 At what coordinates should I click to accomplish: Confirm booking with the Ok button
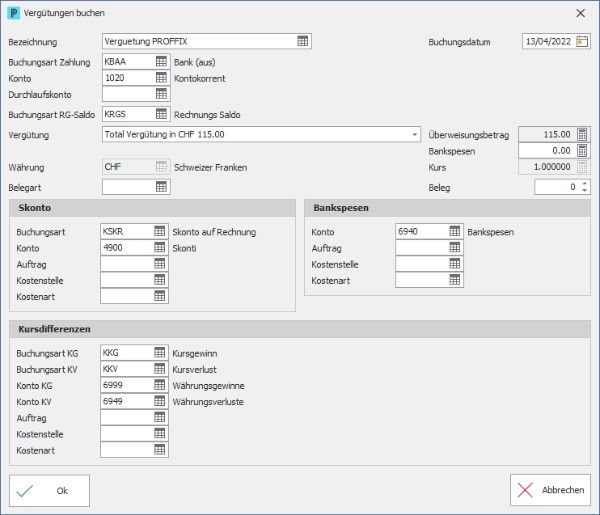click(x=49, y=491)
